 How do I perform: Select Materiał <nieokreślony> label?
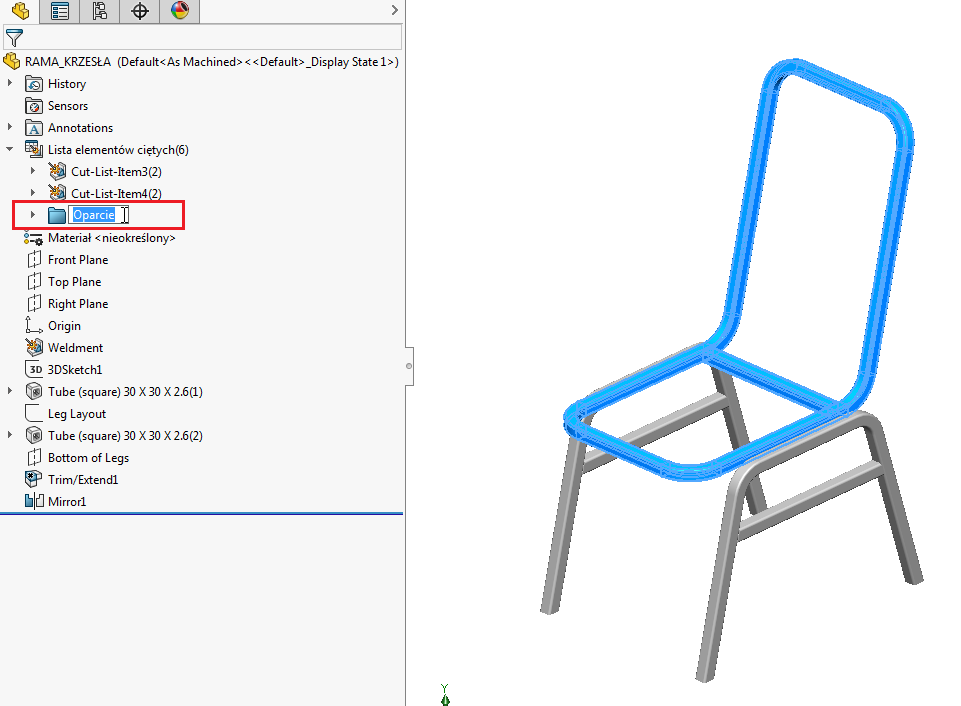pyautogui.click(x=112, y=238)
